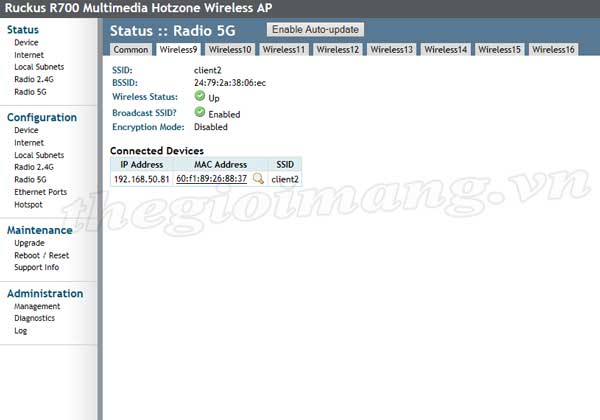The height and width of the screenshot is (420, 600).
Task: Click the Maintenance section heading
Action: (39, 230)
